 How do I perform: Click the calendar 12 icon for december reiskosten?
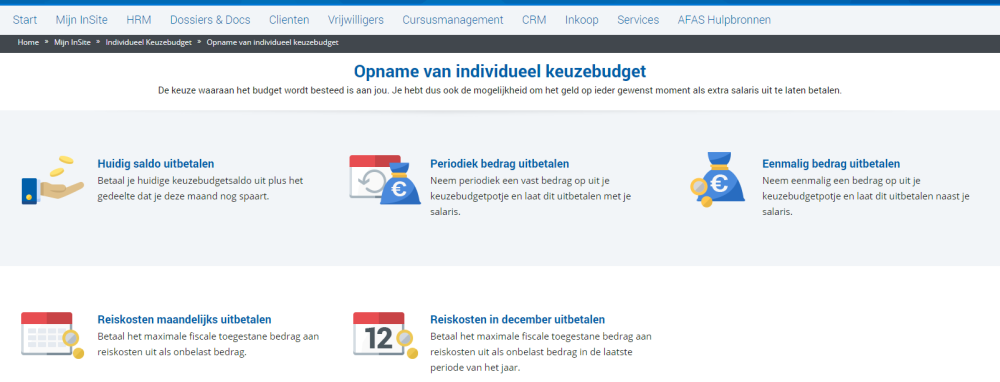pos(385,335)
